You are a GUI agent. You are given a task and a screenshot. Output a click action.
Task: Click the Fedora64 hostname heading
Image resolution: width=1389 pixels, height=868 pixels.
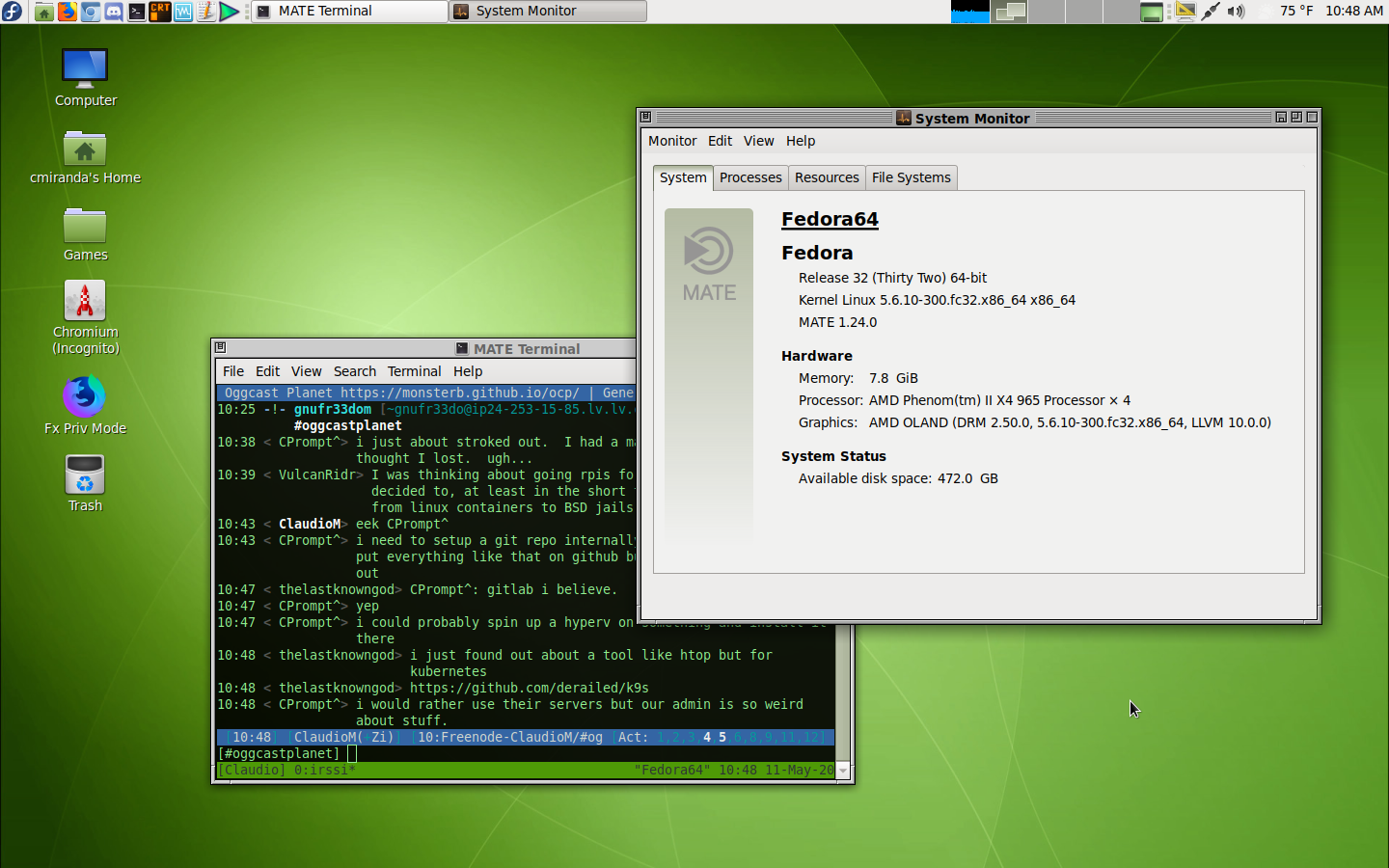click(x=830, y=219)
